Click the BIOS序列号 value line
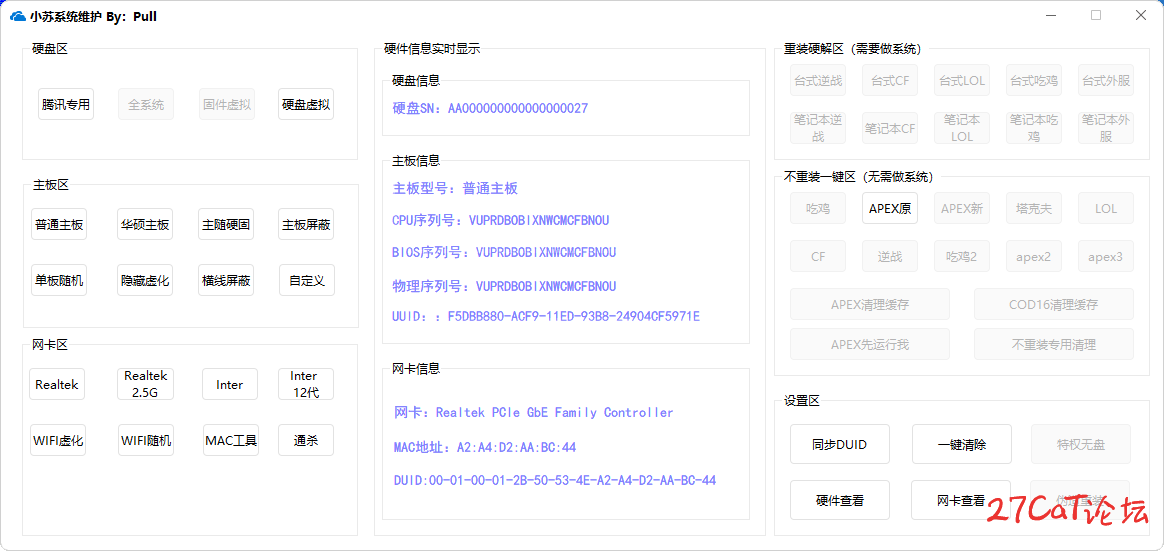The height and width of the screenshot is (551, 1164). (504, 252)
